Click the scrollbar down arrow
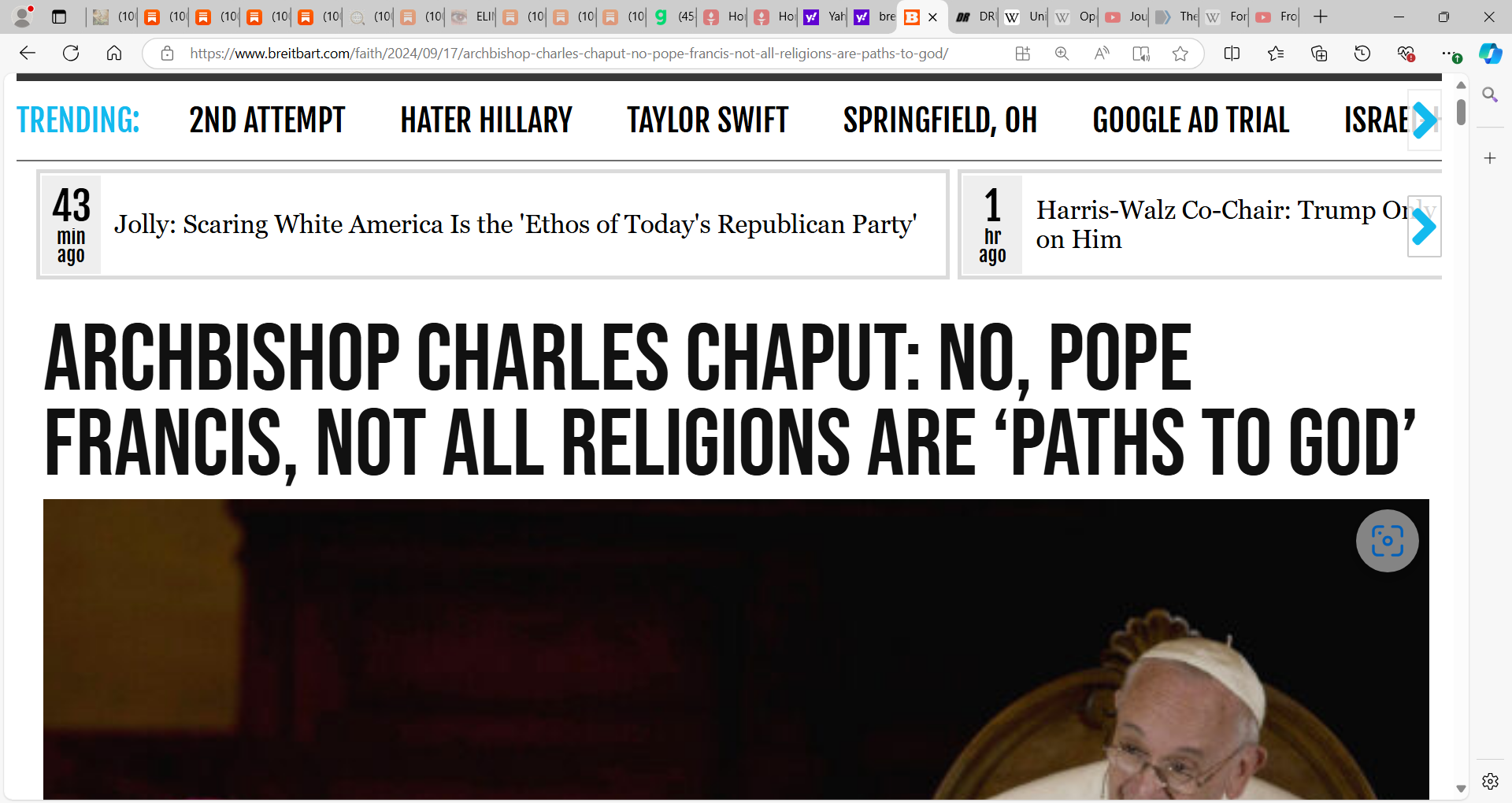Viewport: 1512px width, 803px height. coord(1461,788)
